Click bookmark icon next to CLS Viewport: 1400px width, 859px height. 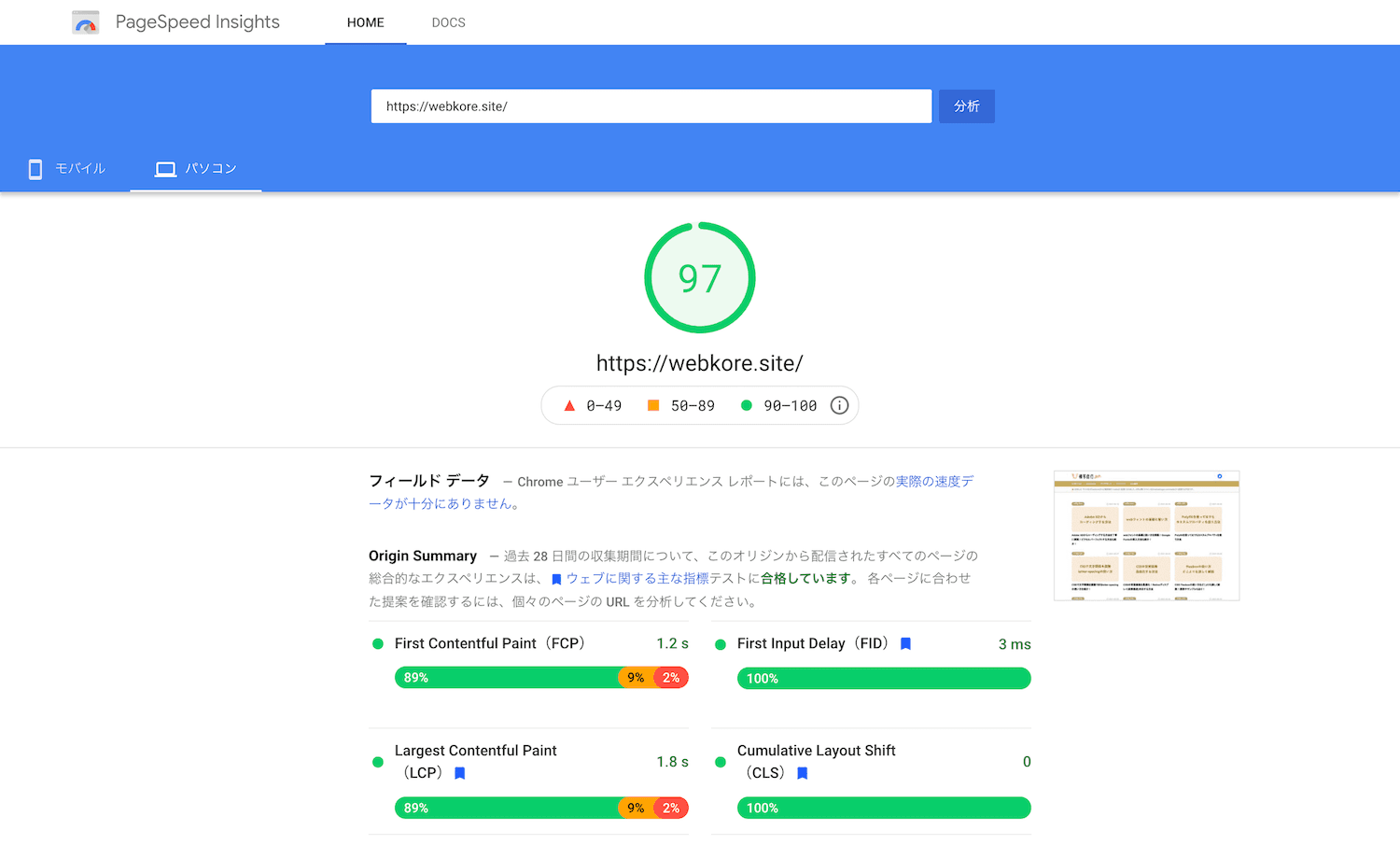coord(802,773)
